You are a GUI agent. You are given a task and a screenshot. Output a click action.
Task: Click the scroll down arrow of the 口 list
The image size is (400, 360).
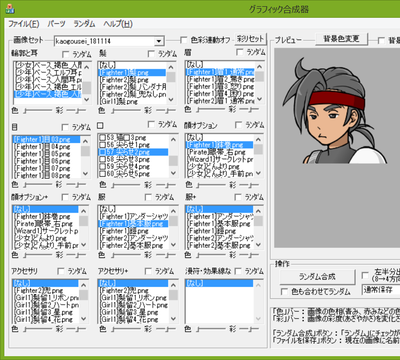[x=173, y=173]
